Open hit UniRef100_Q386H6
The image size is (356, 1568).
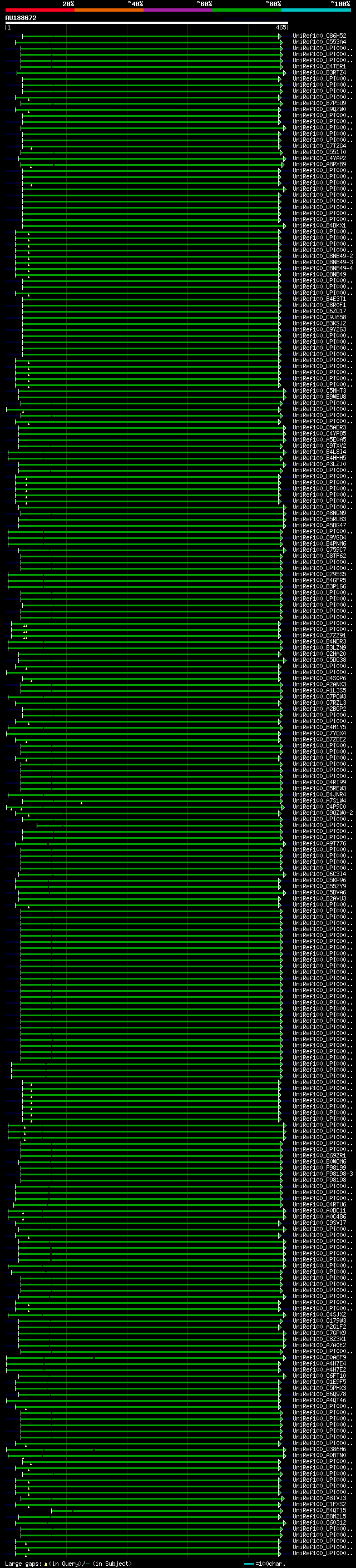319,1450
